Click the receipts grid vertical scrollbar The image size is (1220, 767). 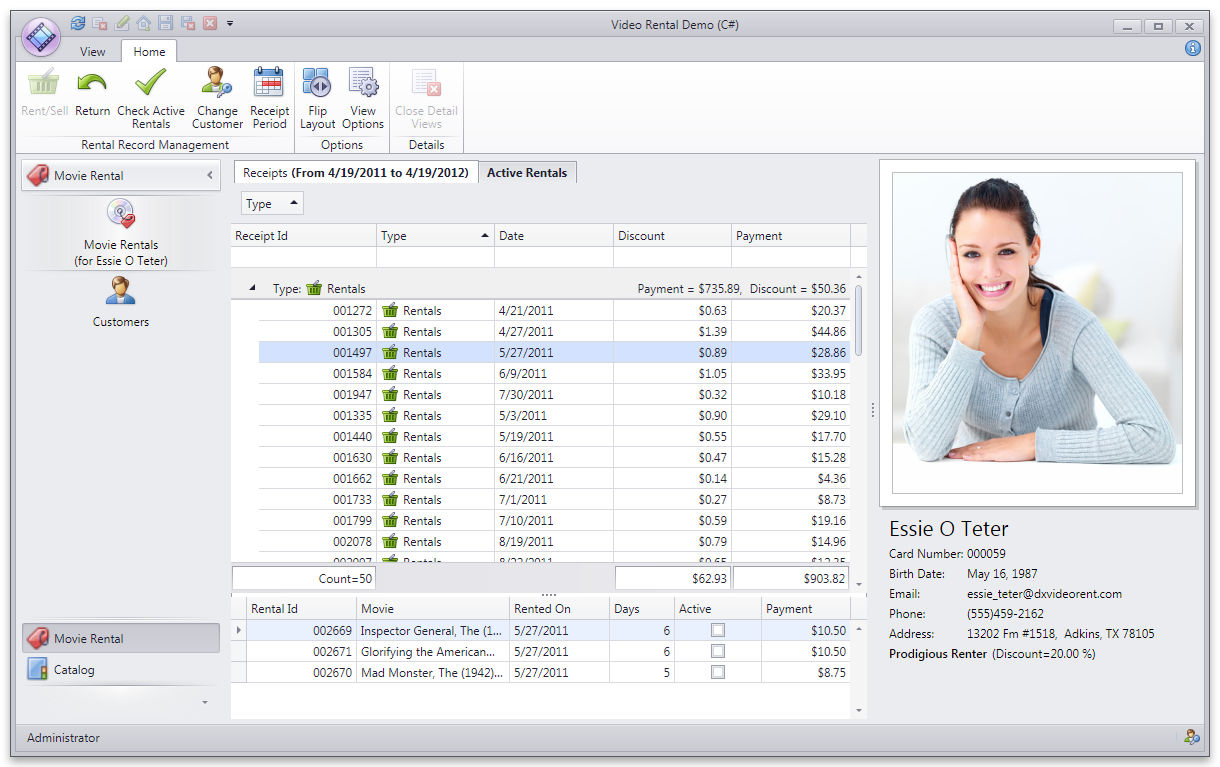point(858,320)
